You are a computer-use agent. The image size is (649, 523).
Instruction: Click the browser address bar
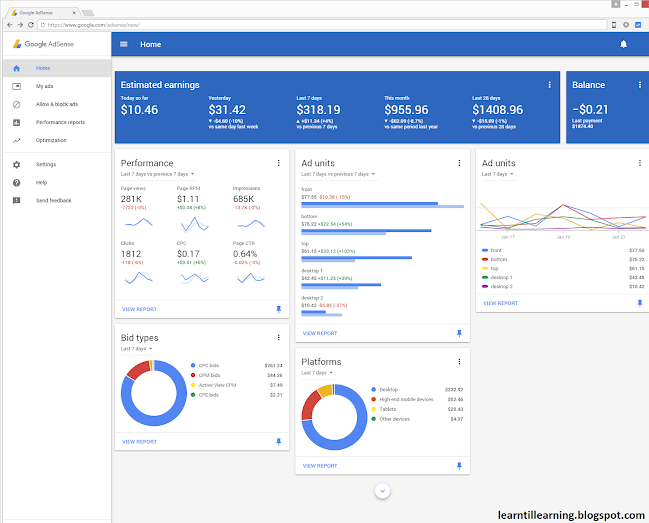click(x=322, y=25)
